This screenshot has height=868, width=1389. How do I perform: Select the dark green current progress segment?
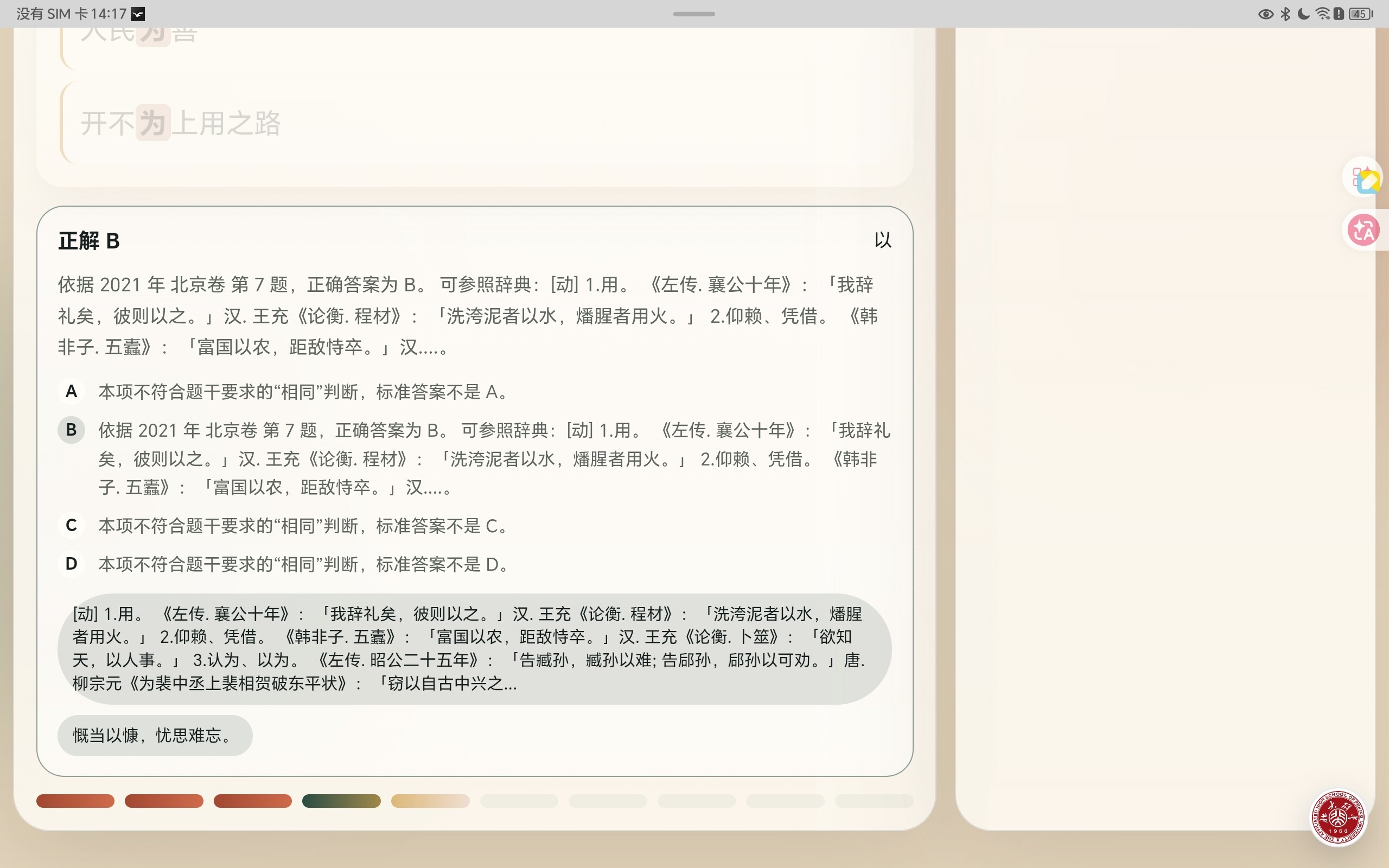tap(341, 801)
